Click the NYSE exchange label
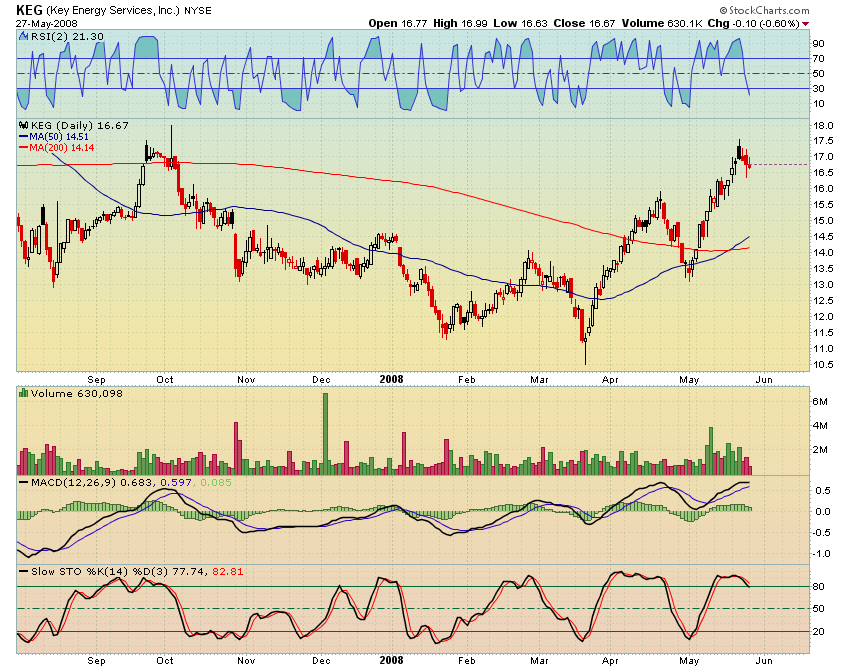The image size is (850, 668). (198, 10)
